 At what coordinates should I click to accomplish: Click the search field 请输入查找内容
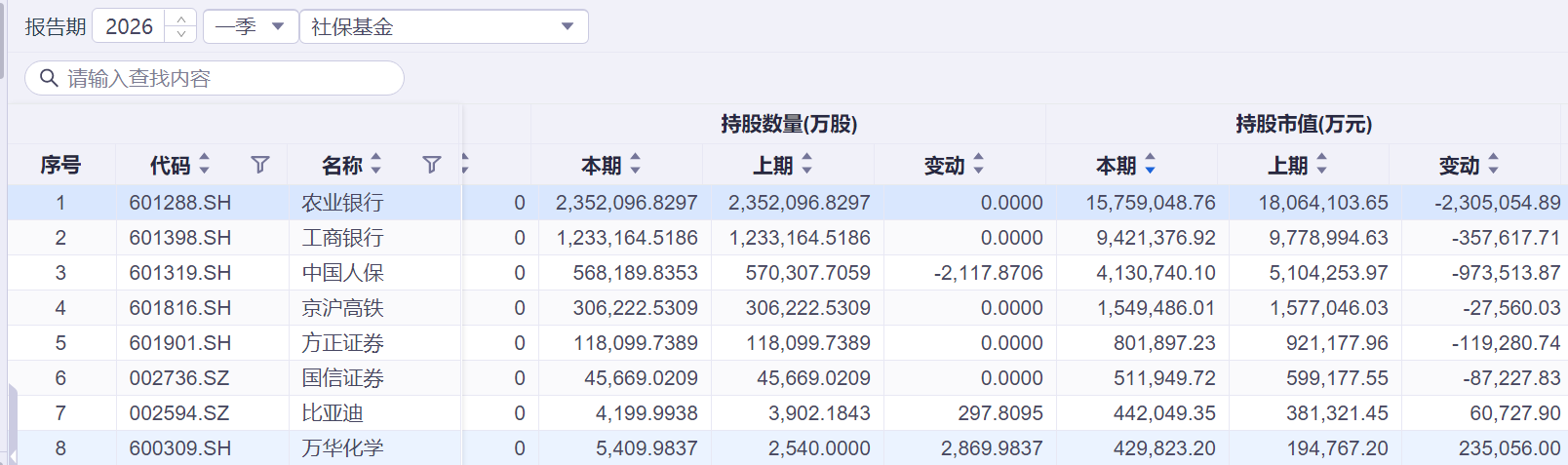[x=215, y=78]
